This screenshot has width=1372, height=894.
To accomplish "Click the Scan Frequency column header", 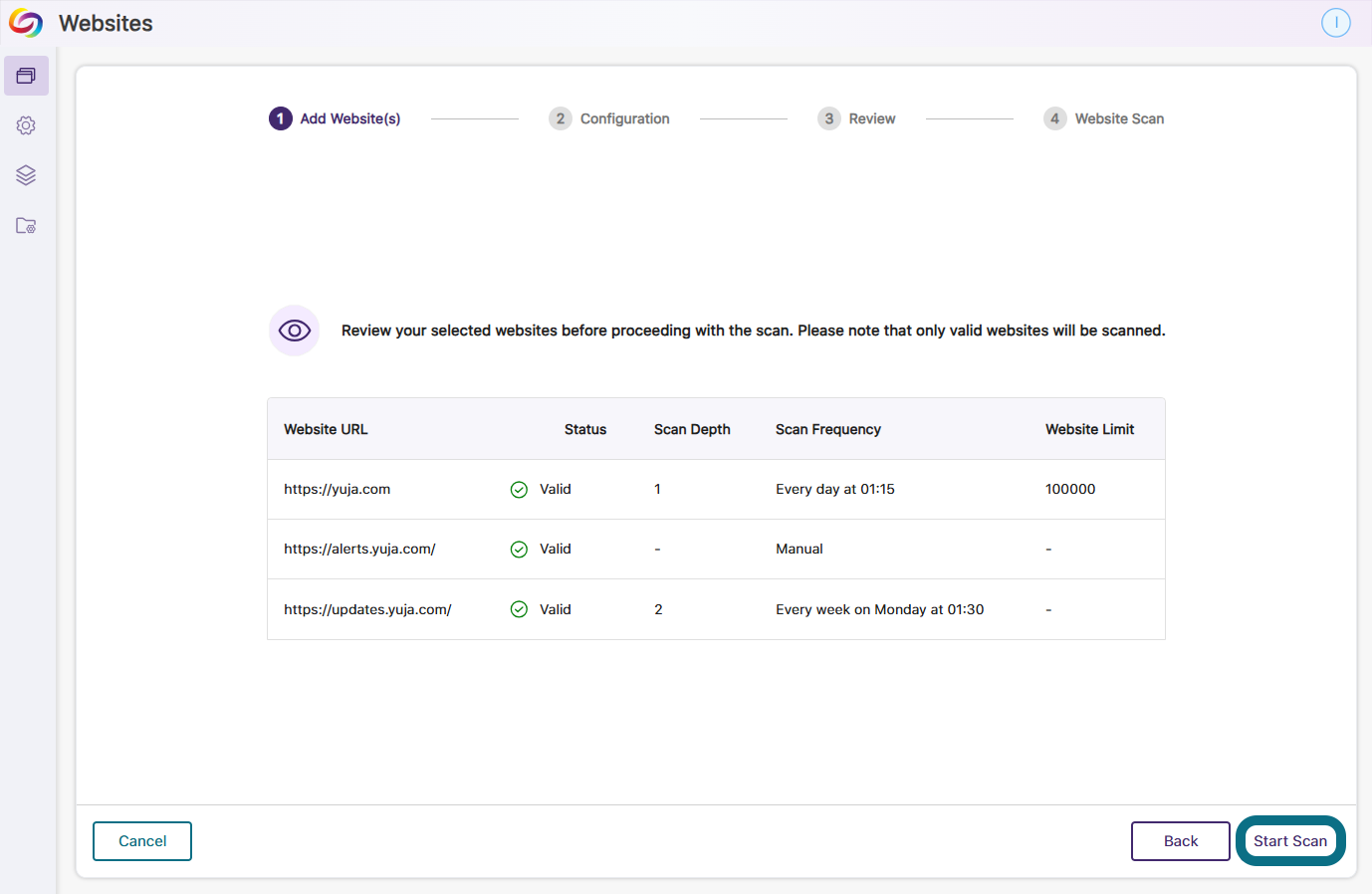I will (x=828, y=429).
